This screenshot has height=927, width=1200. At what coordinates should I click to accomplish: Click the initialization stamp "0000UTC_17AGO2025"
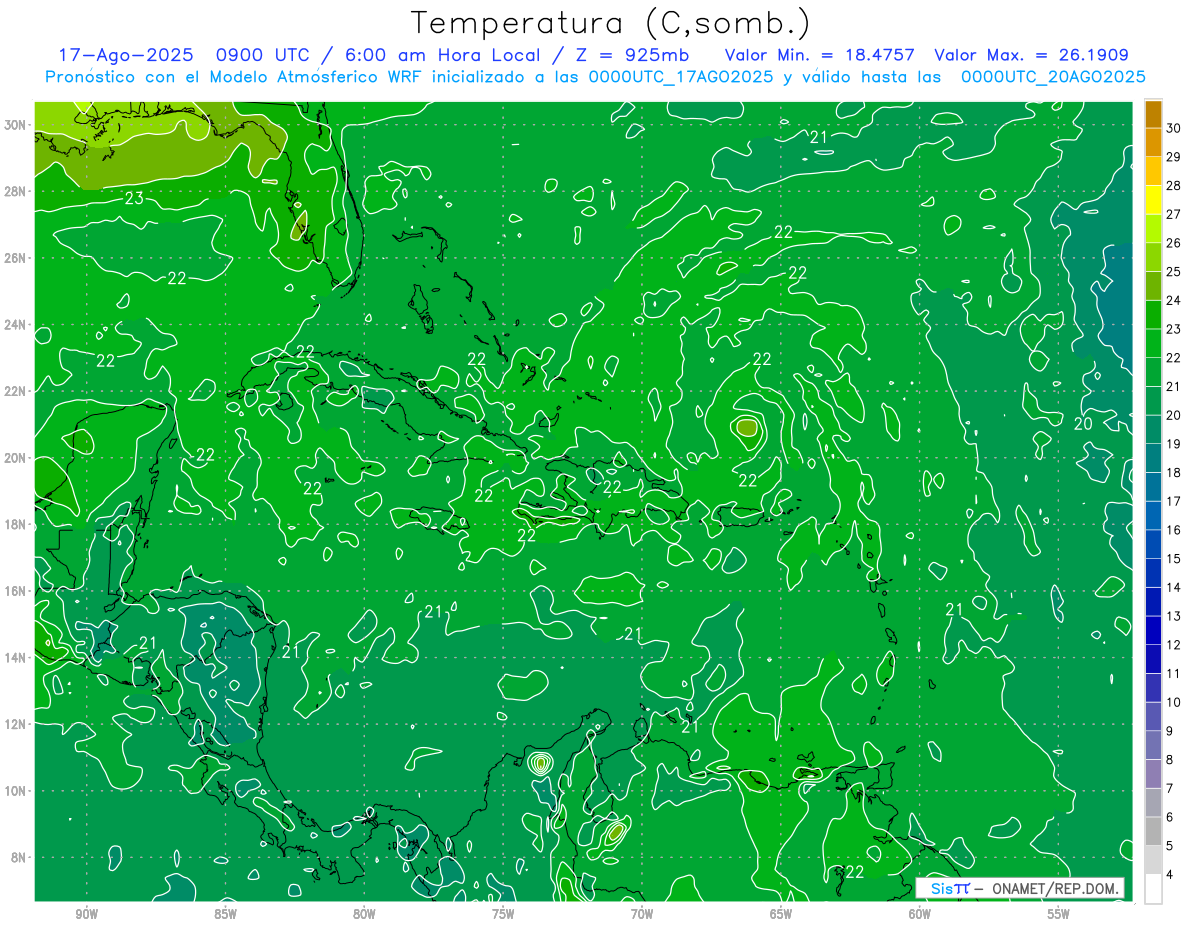click(x=680, y=77)
